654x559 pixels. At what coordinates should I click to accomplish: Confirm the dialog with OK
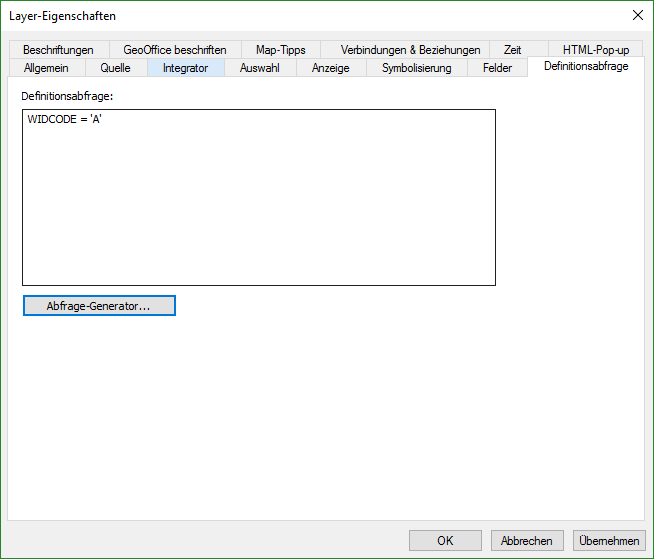[x=445, y=541]
